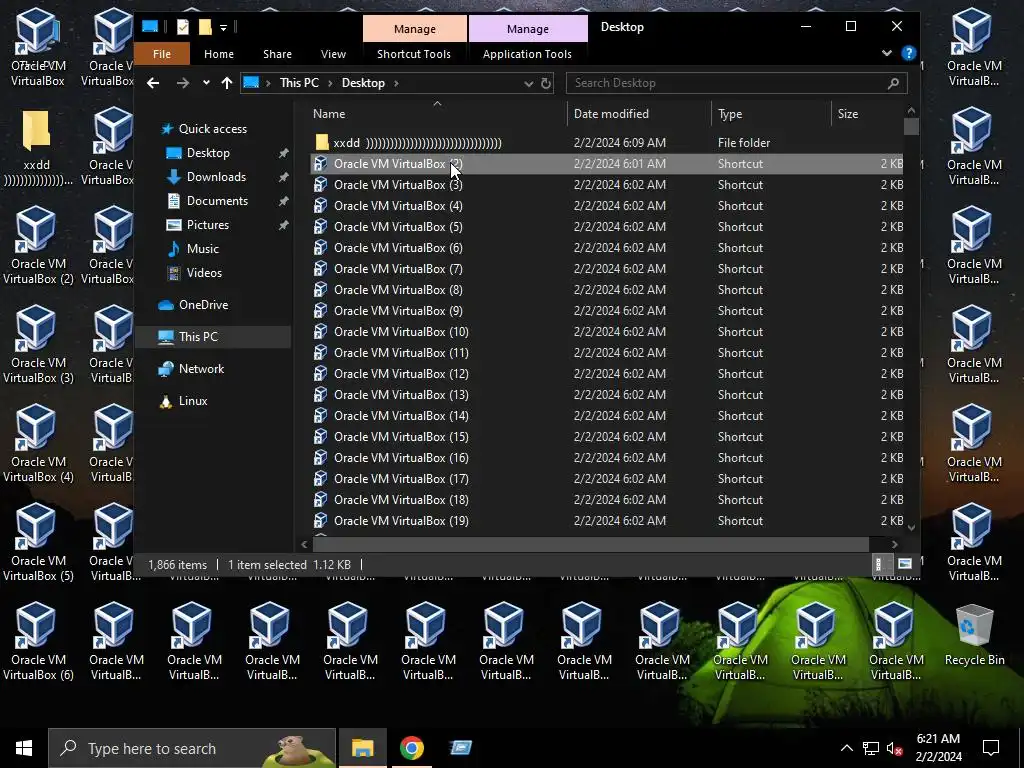1024x768 pixels.
Task: Select Oracle VM VirtualBox (7) file row
Action: click(x=607, y=268)
